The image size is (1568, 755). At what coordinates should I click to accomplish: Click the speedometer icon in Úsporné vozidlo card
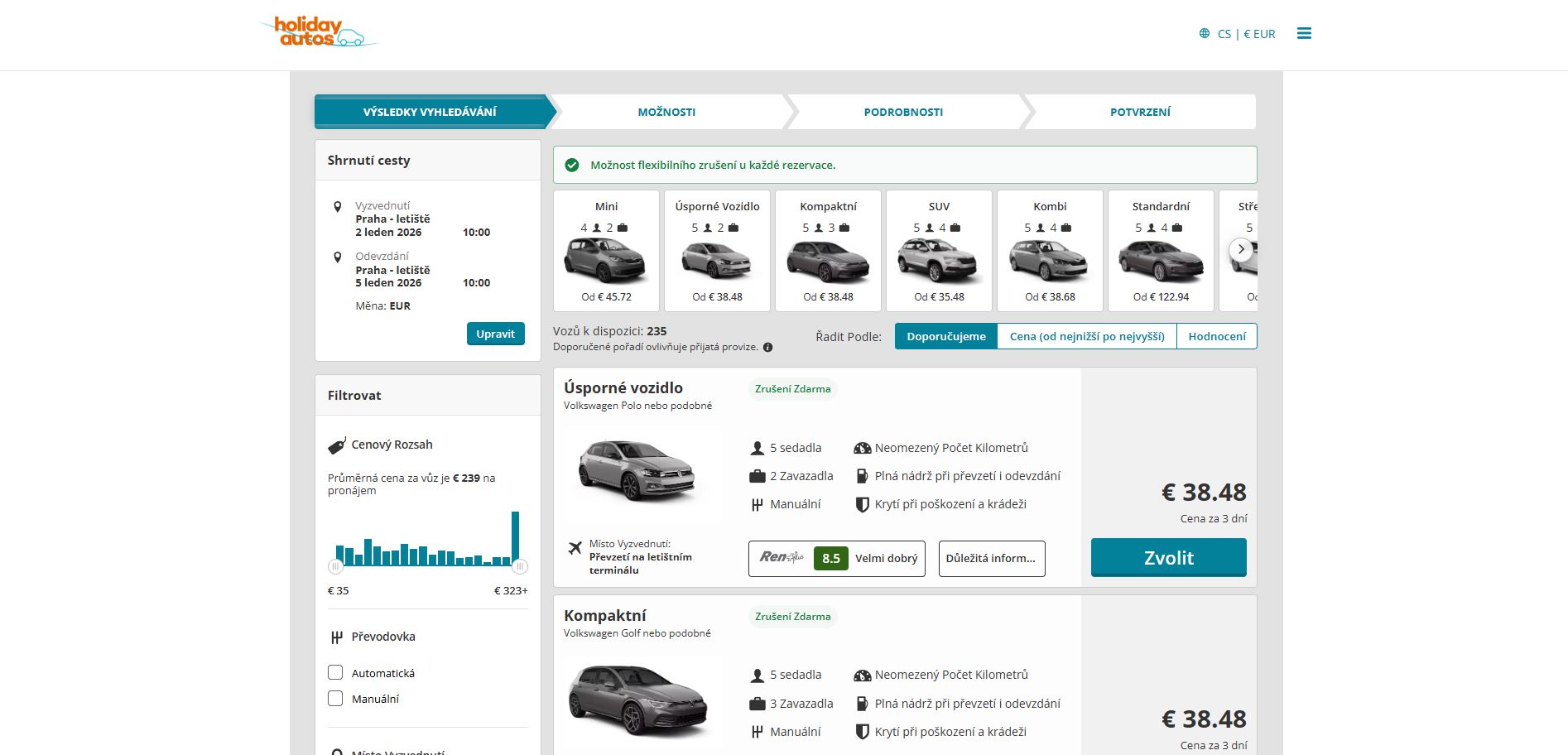[x=862, y=448]
